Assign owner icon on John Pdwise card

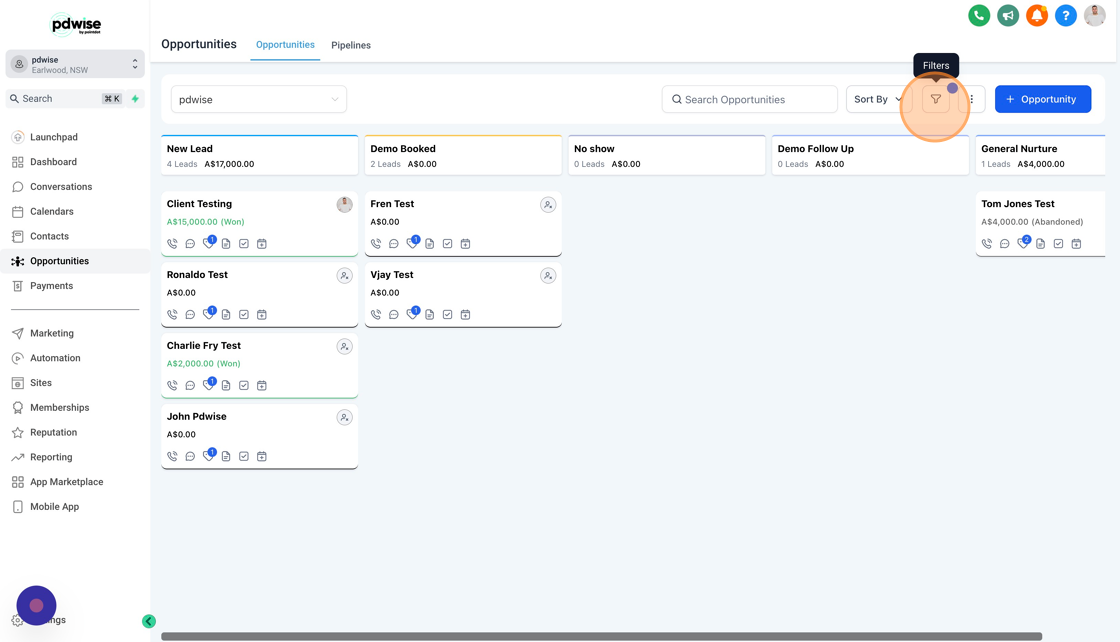click(x=344, y=417)
